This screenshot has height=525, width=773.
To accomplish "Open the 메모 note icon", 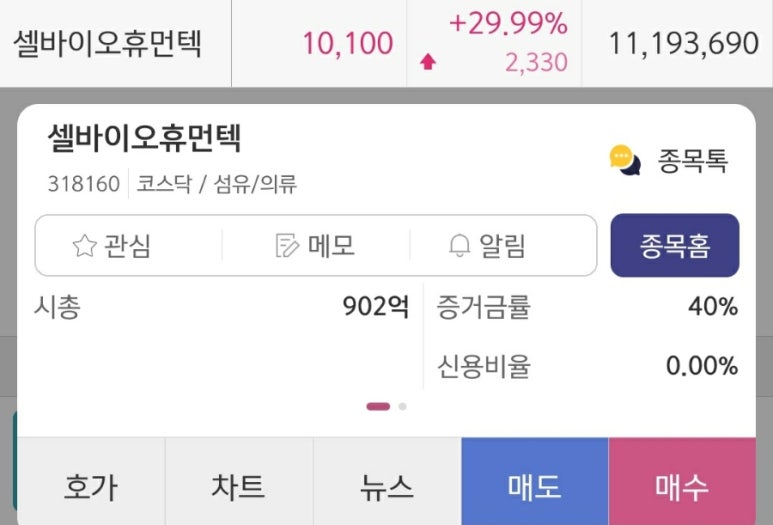I will 287,246.
